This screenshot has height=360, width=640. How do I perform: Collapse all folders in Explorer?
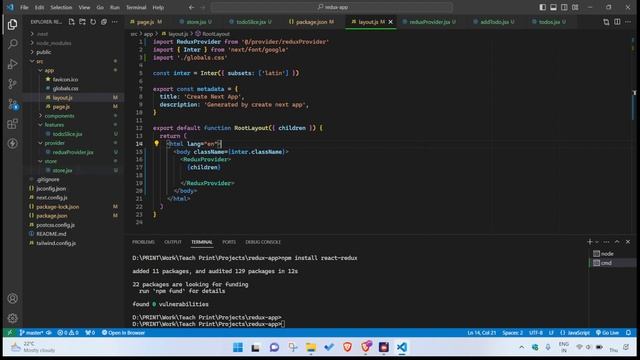(x=104, y=22)
